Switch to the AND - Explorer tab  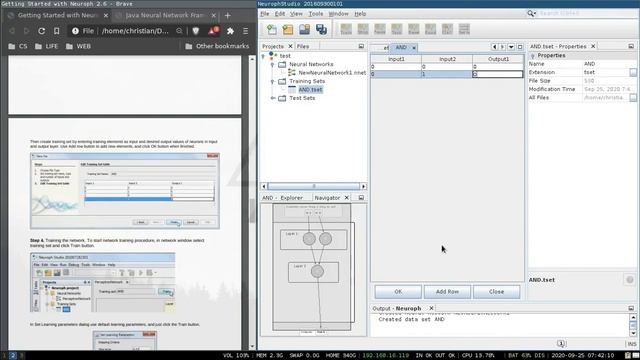pyautogui.click(x=282, y=198)
